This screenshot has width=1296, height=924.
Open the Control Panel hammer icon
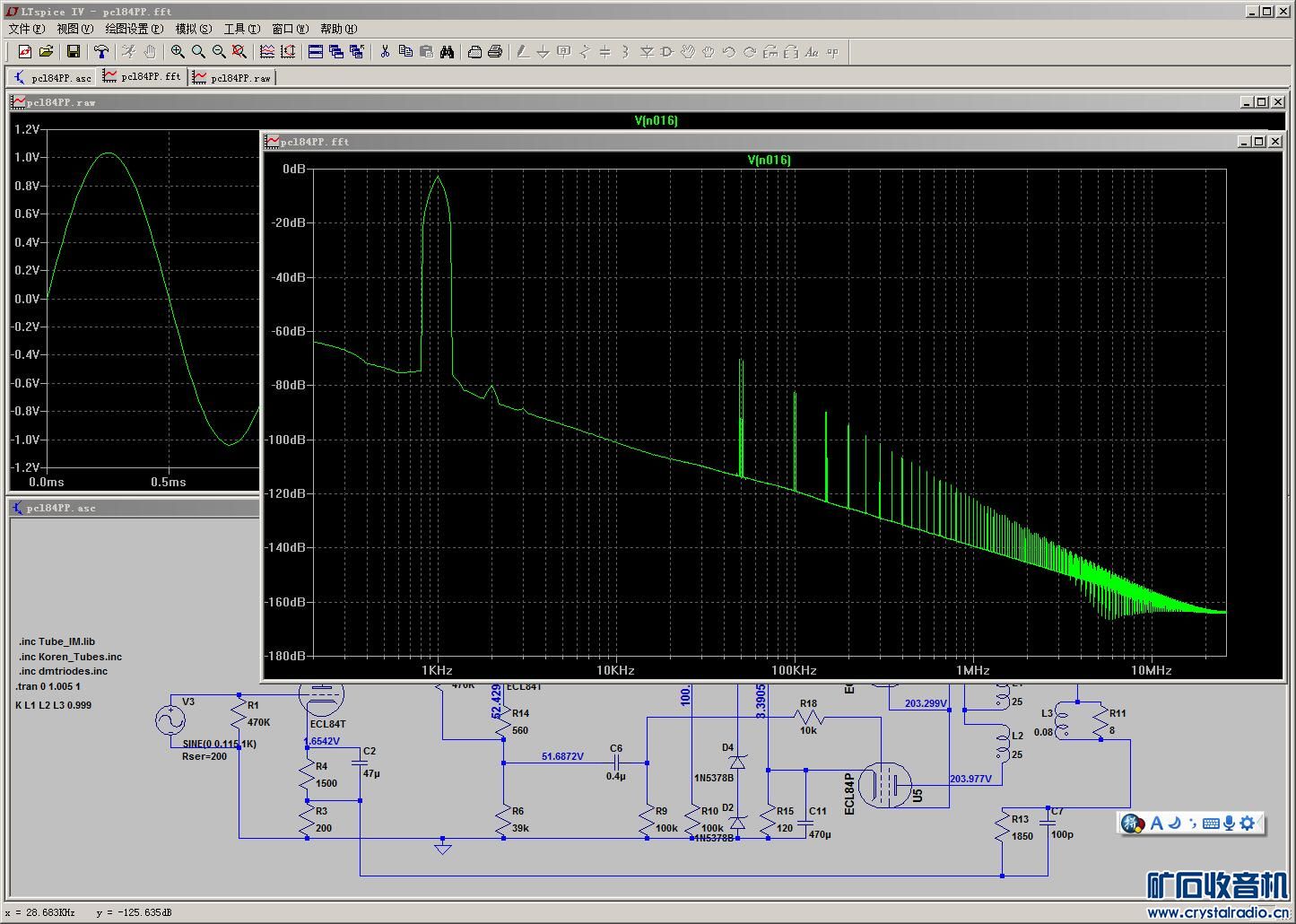(x=101, y=52)
